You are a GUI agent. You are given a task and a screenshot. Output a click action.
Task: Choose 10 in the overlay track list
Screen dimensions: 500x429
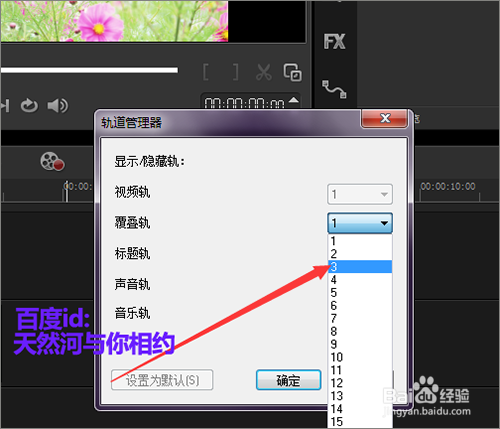coord(360,357)
